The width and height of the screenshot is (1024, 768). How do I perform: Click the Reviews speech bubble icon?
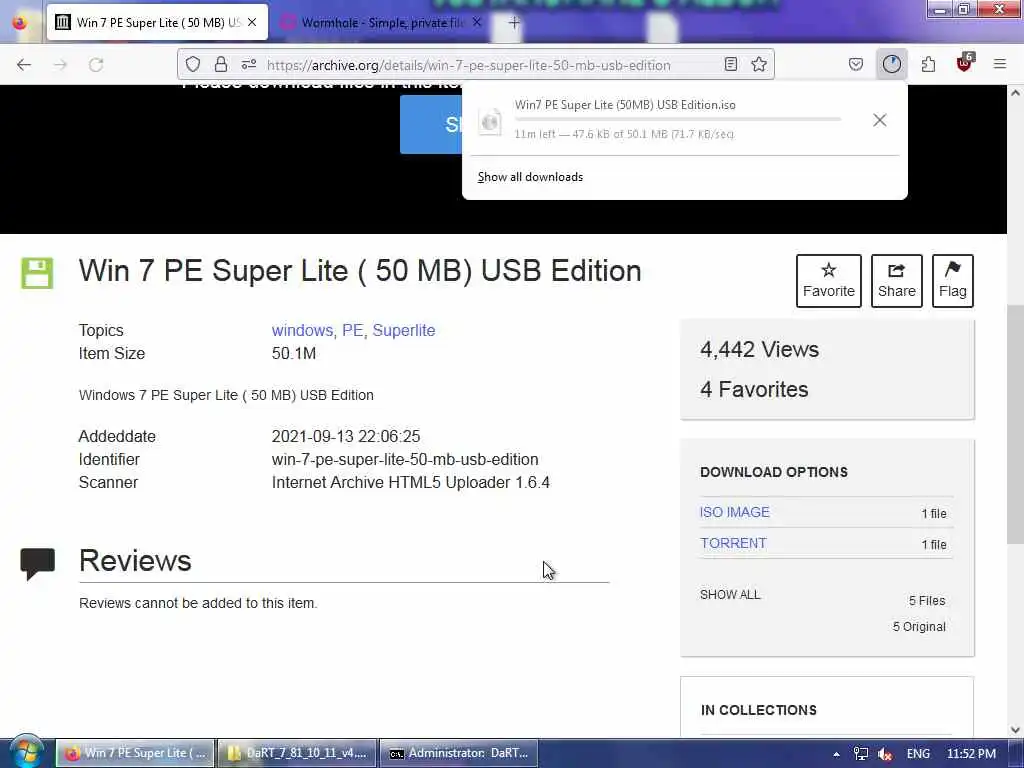37,564
